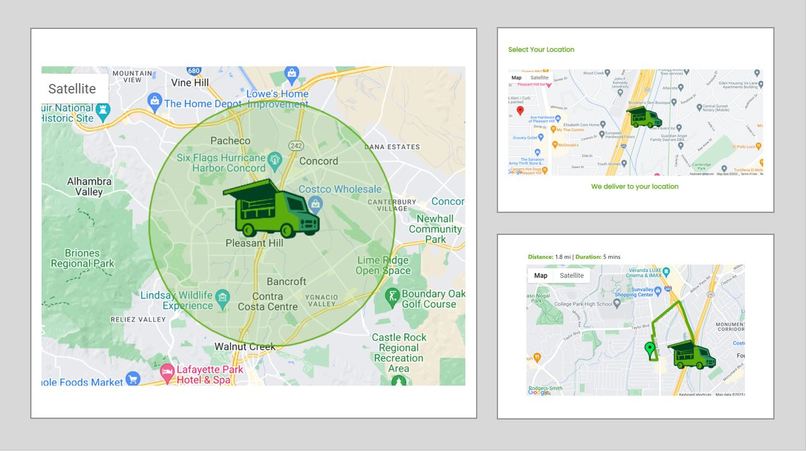
Task: Click the College Park High School pin
Action: click(x=617, y=303)
